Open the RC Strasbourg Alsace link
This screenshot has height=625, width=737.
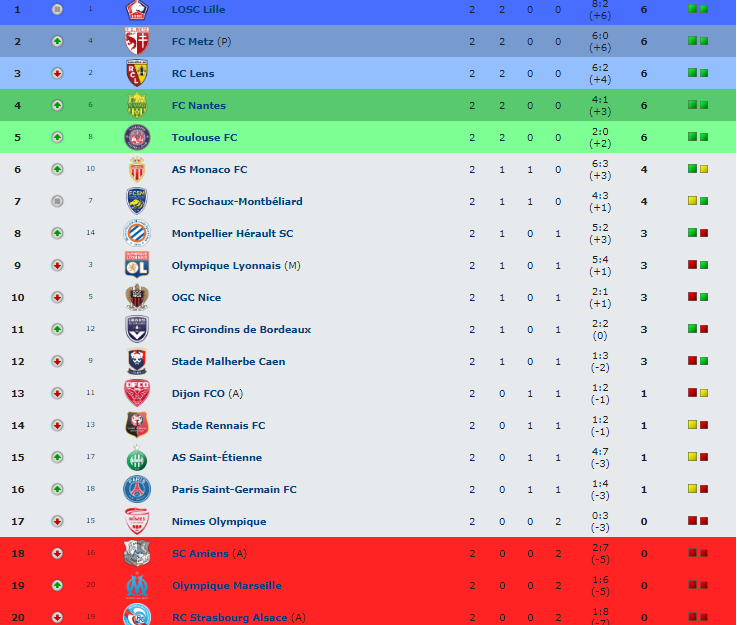[229, 617]
